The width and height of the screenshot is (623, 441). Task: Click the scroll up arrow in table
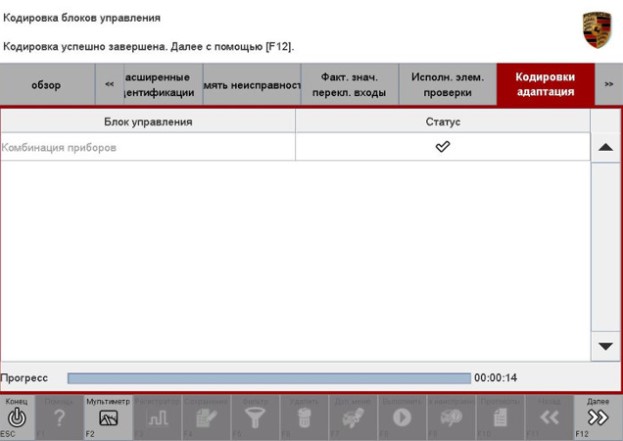coord(605,147)
